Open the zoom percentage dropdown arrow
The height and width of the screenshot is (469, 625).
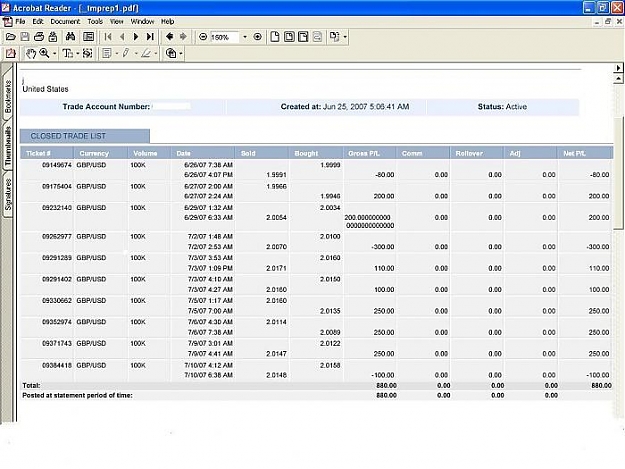pyautogui.click(x=245, y=37)
